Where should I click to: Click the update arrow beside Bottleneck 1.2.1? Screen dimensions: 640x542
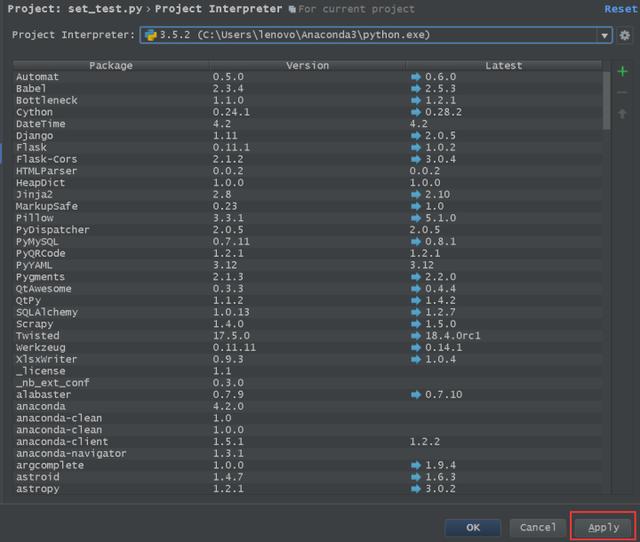coord(416,100)
